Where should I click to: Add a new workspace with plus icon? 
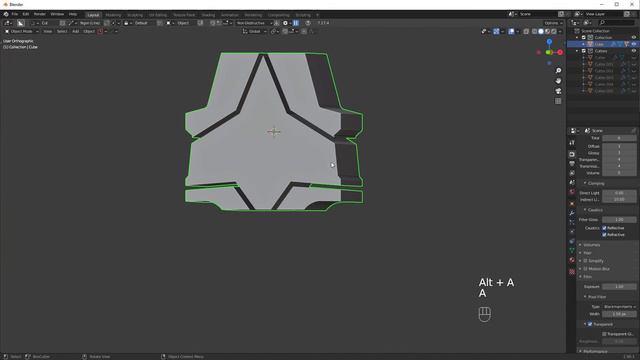pyautogui.click(x=317, y=15)
